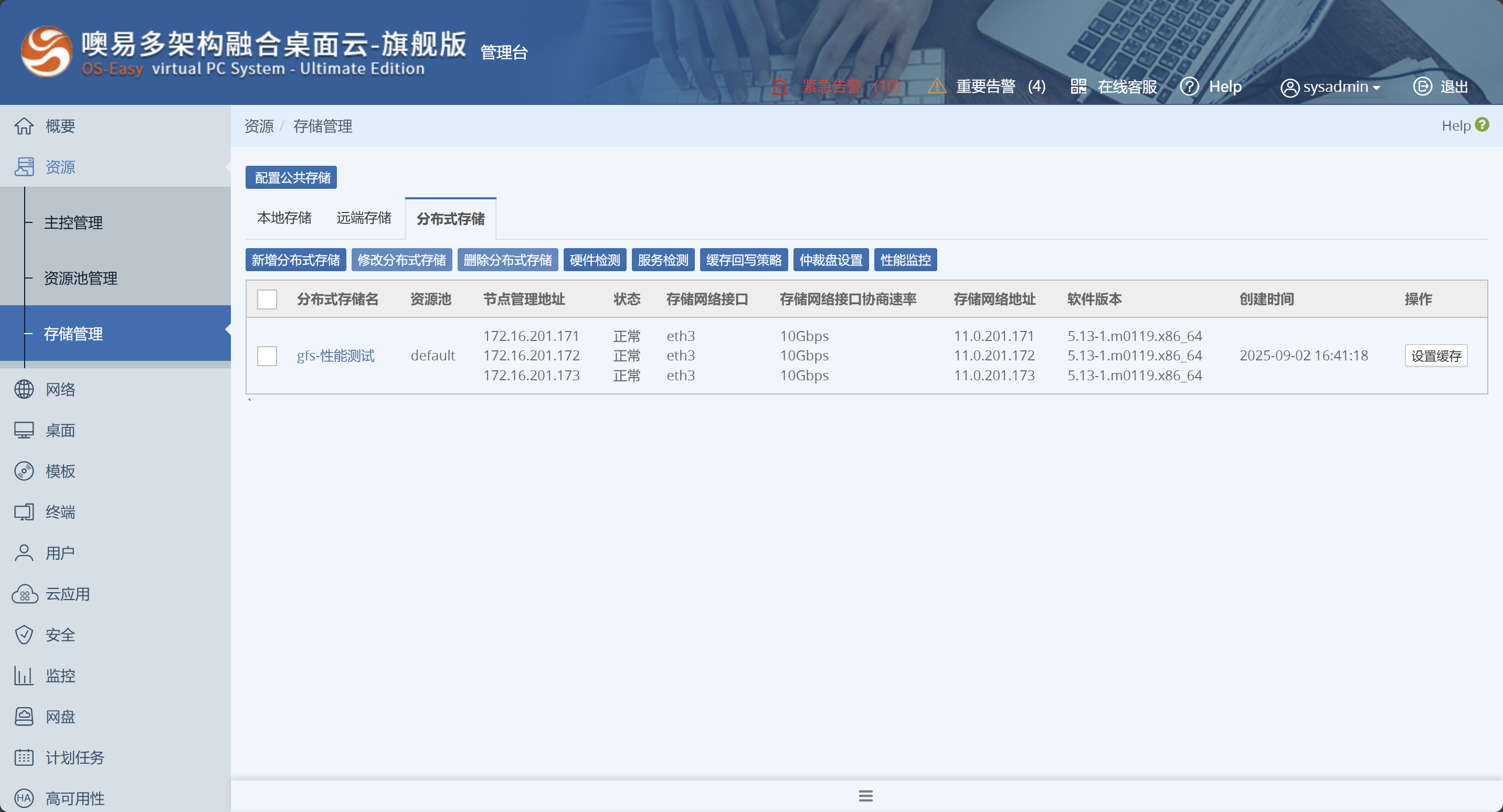Click the 紧急告警 alarm icon
This screenshot has height=812, width=1503.
[779, 87]
